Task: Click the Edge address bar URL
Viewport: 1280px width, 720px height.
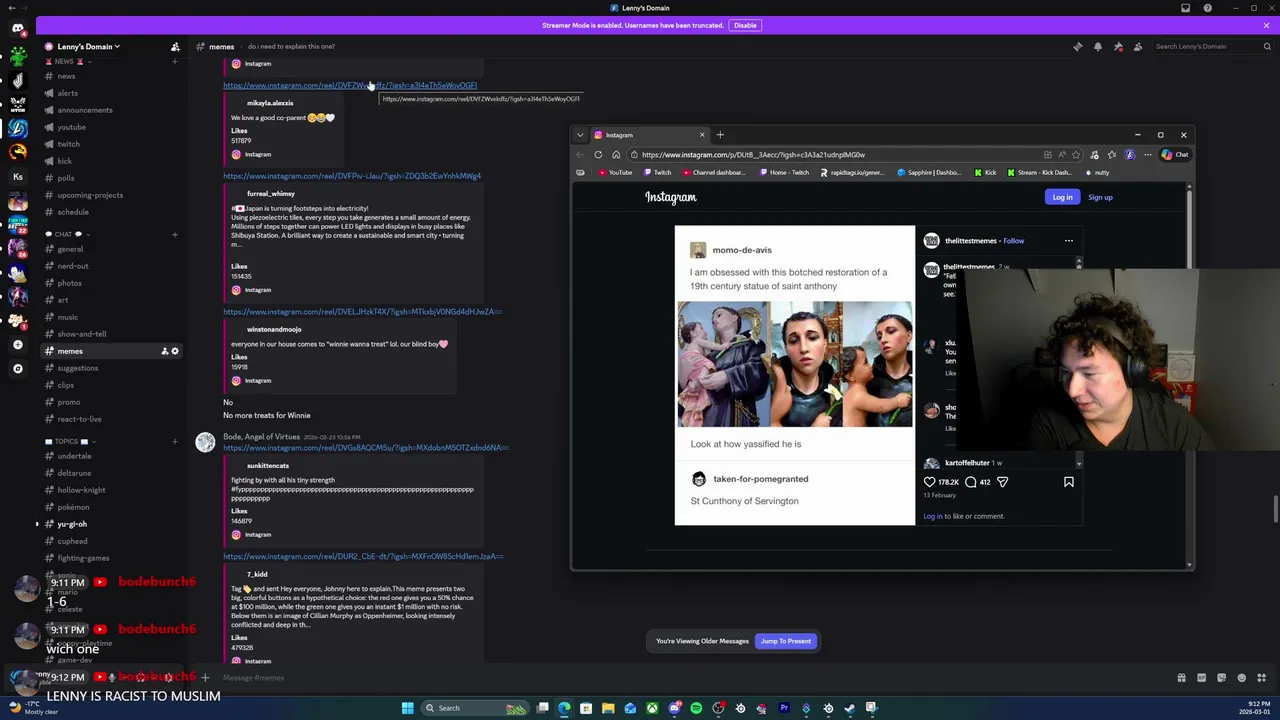Action: [753, 155]
